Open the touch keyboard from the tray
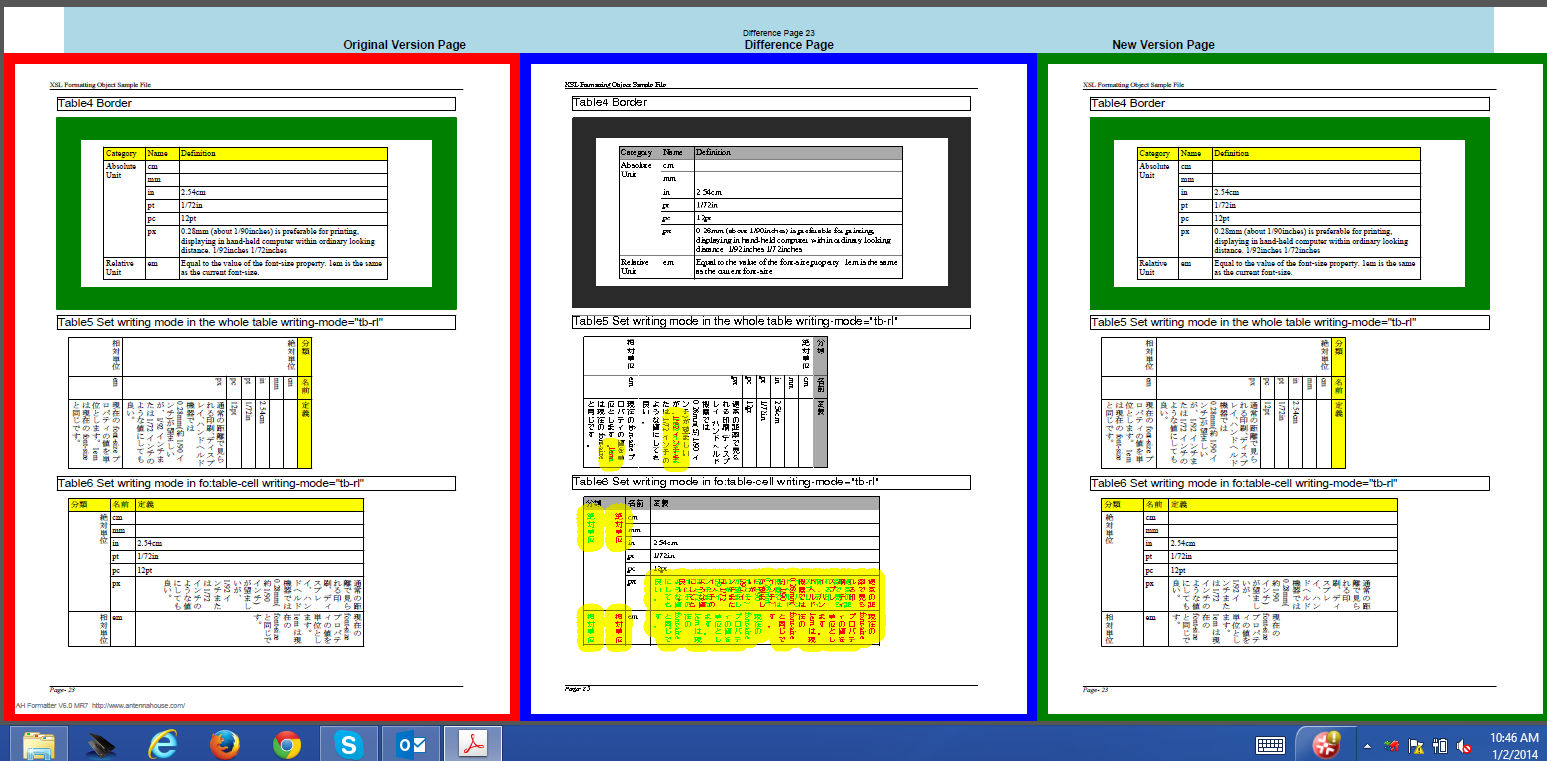This screenshot has height=761, width=1547. (x=1270, y=745)
